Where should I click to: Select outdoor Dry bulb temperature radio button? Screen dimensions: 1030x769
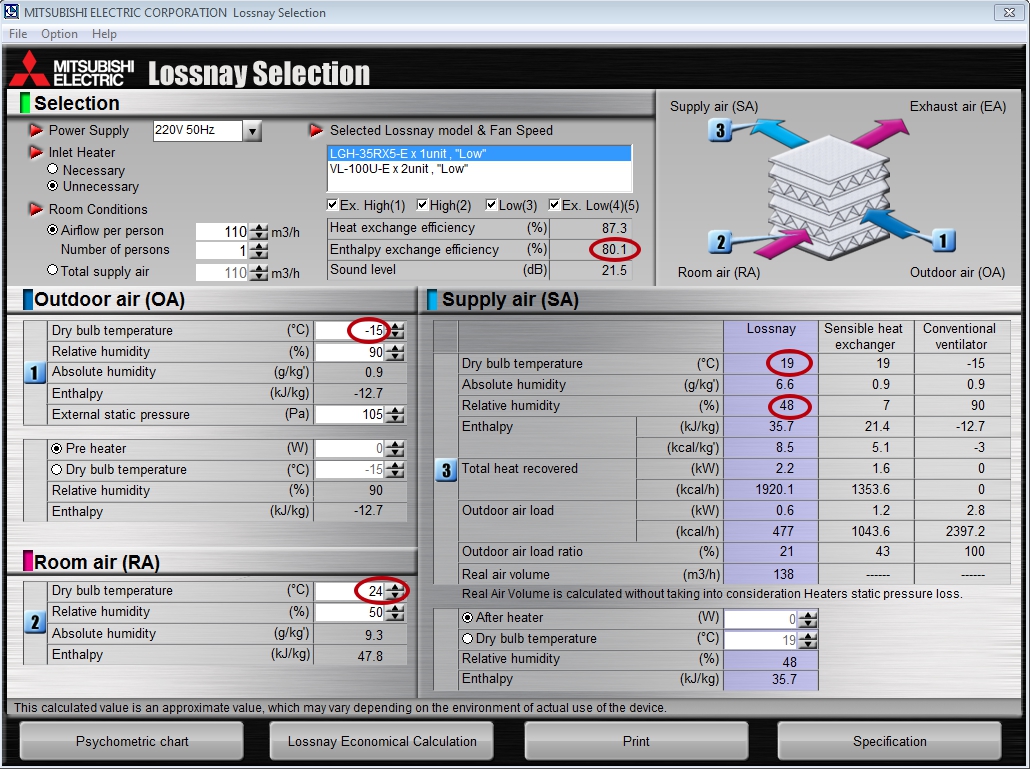click(56, 470)
